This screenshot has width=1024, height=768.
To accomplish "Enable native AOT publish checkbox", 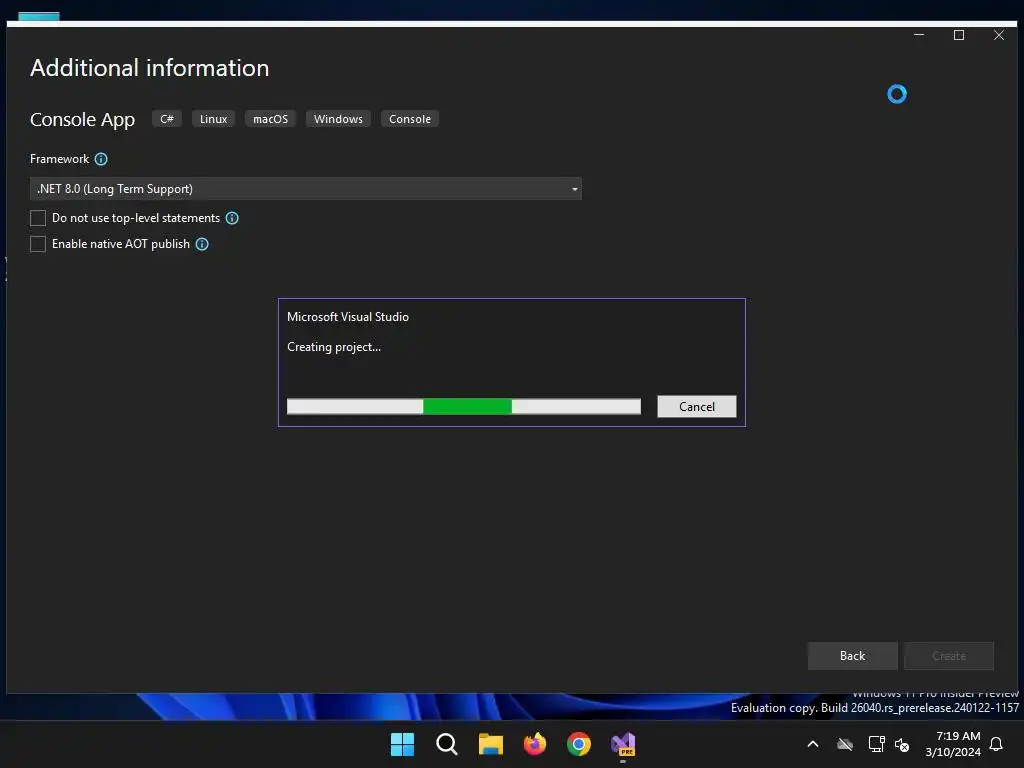I will coord(38,244).
